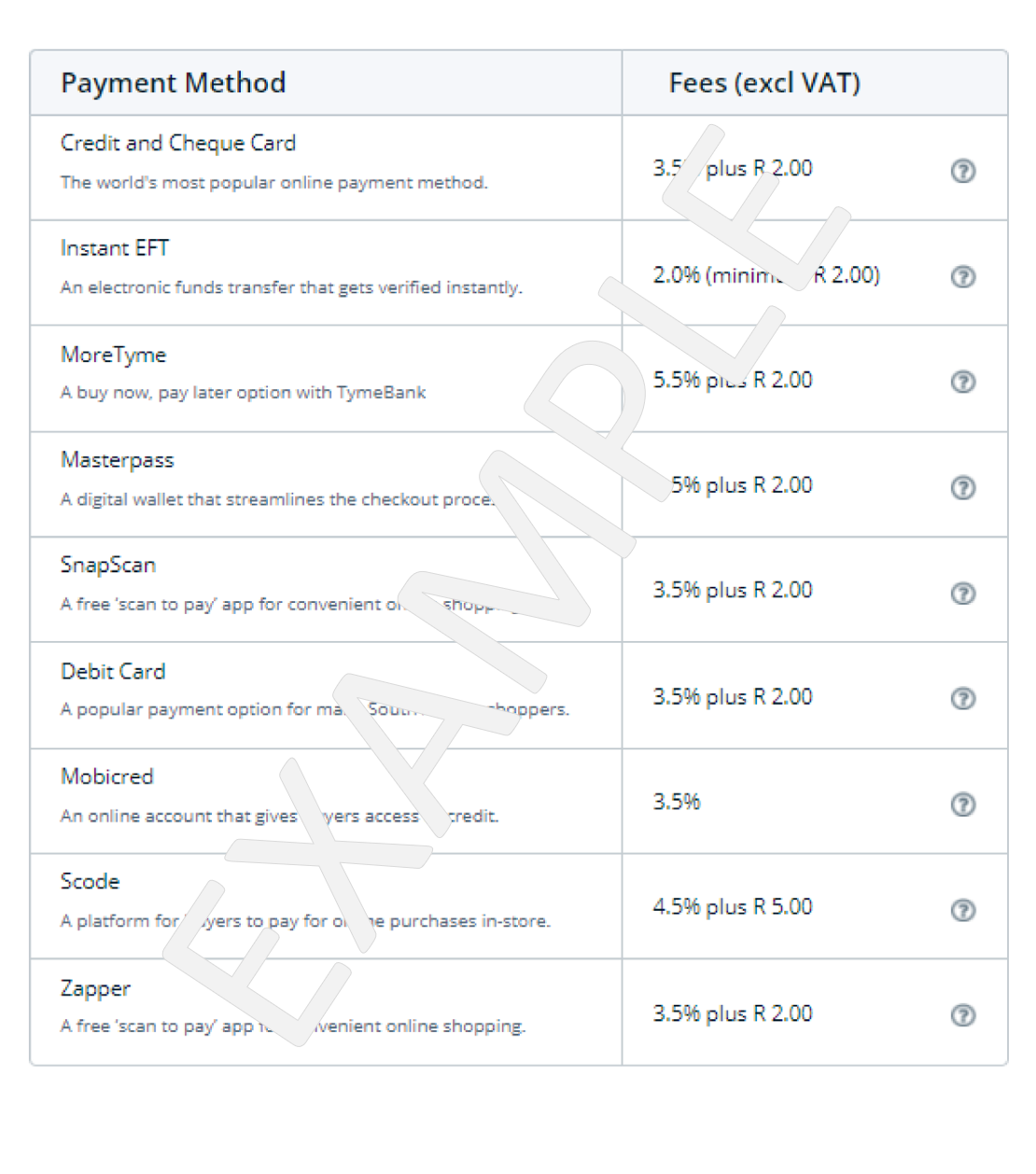Click the Instant EFT payment method name

tap(114, 248)
